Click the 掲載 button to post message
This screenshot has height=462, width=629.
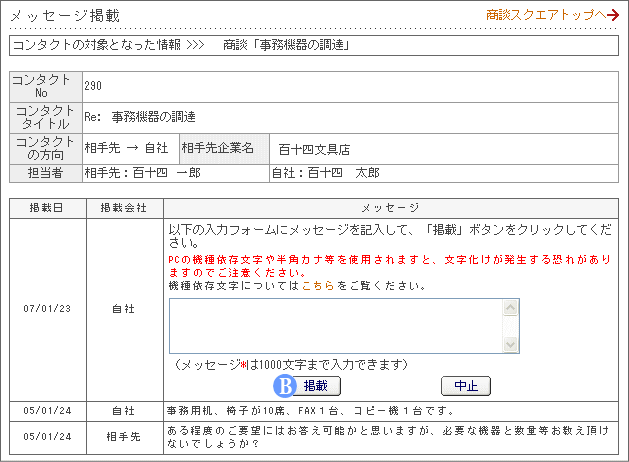316,385
